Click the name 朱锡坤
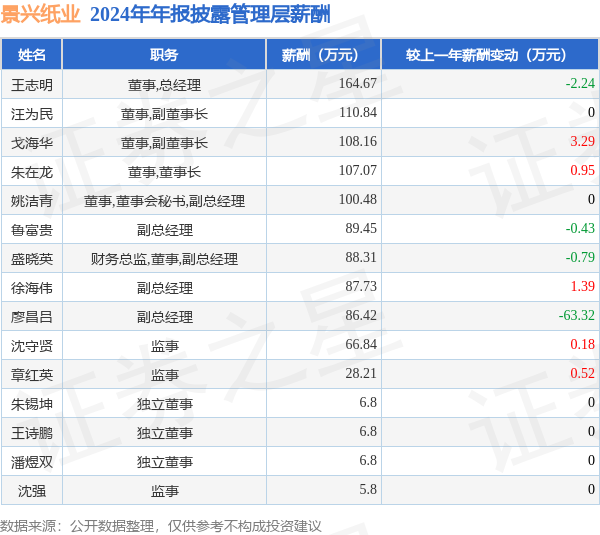Viewport: 600px width, 535px height. click(x=32, y=404)
